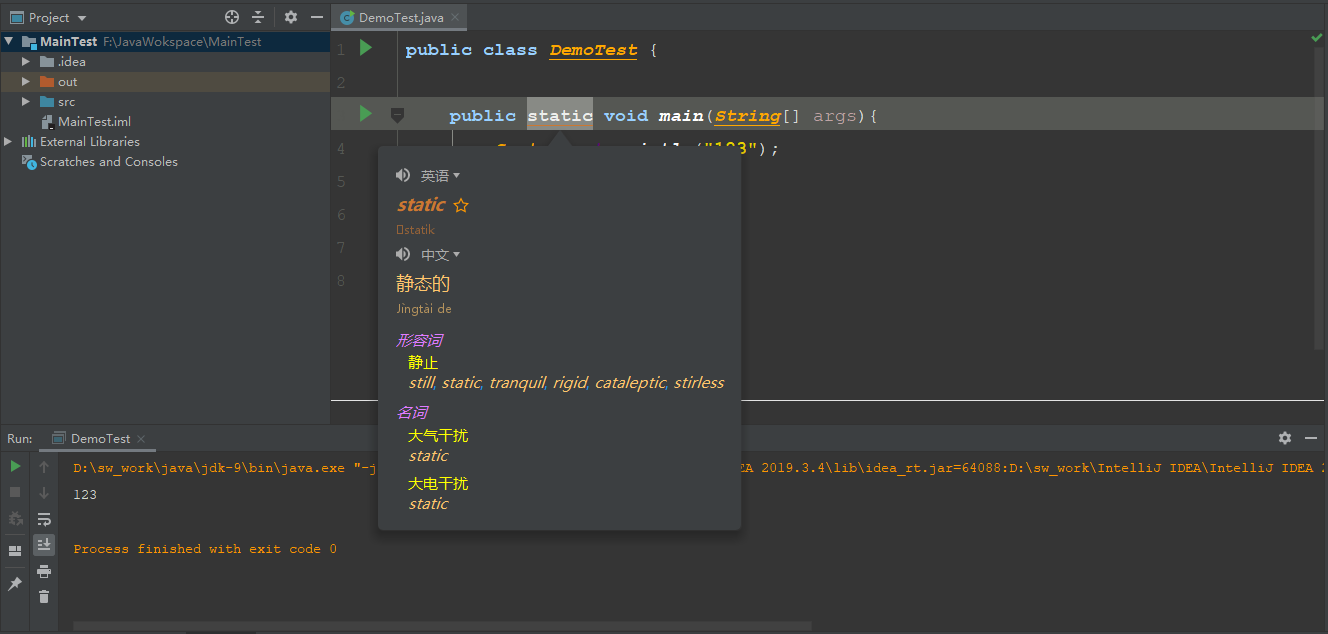
Task: Print the console output
Action: point(44,571)
